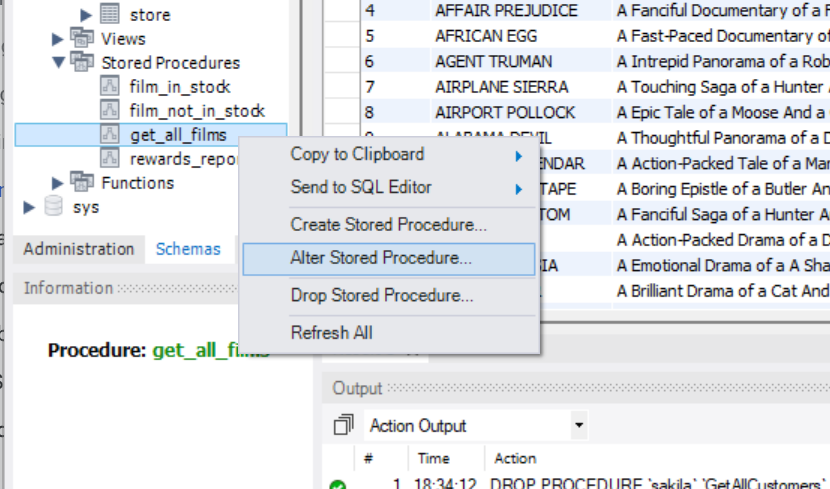Expand the Functions node

[x=57, y=183]
